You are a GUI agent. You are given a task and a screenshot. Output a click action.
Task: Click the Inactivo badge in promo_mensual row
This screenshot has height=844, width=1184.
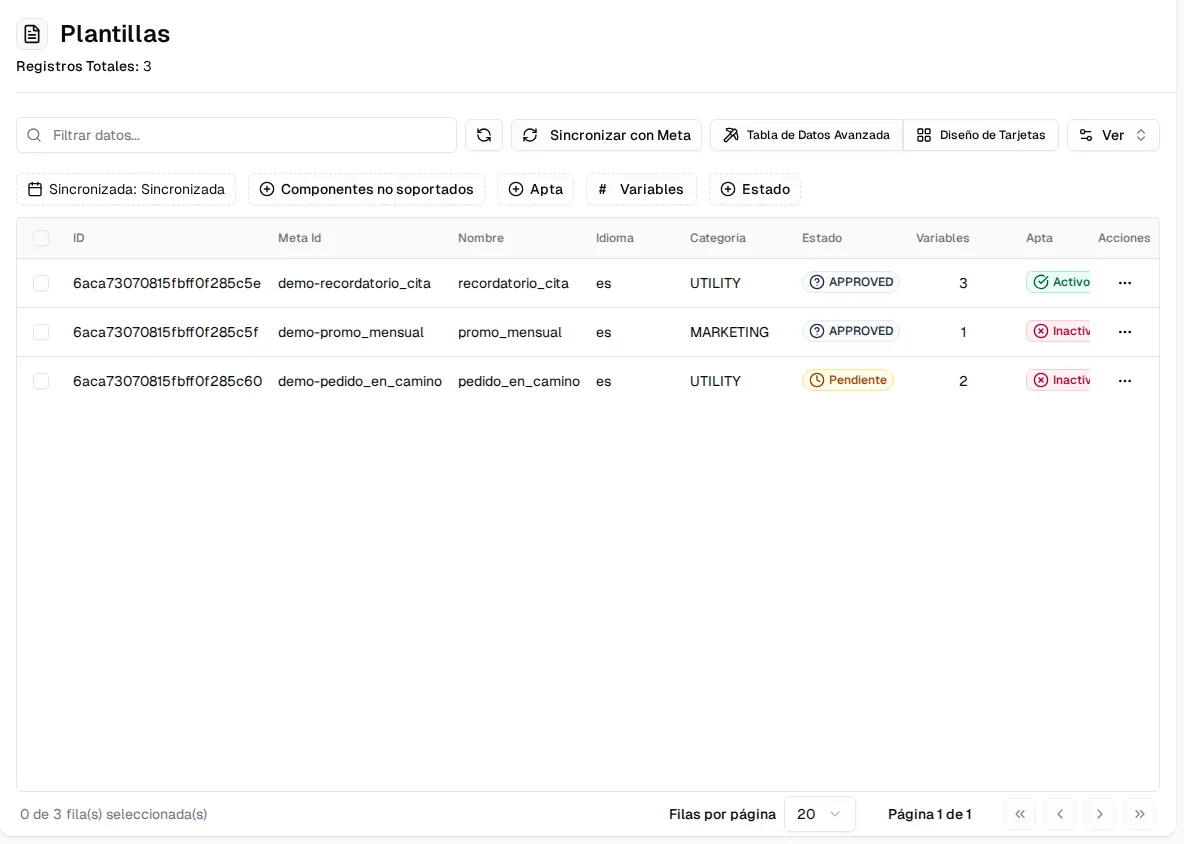[1058, 331]
